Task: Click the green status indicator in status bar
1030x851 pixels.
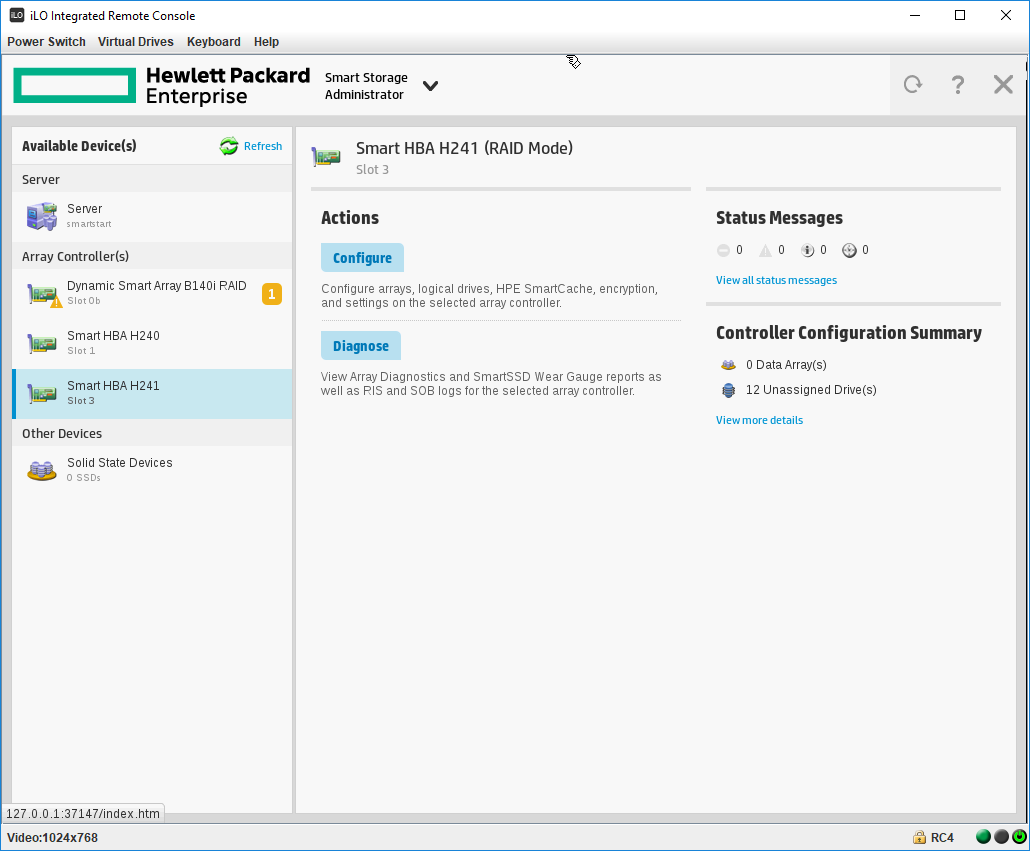Action: 983,837
